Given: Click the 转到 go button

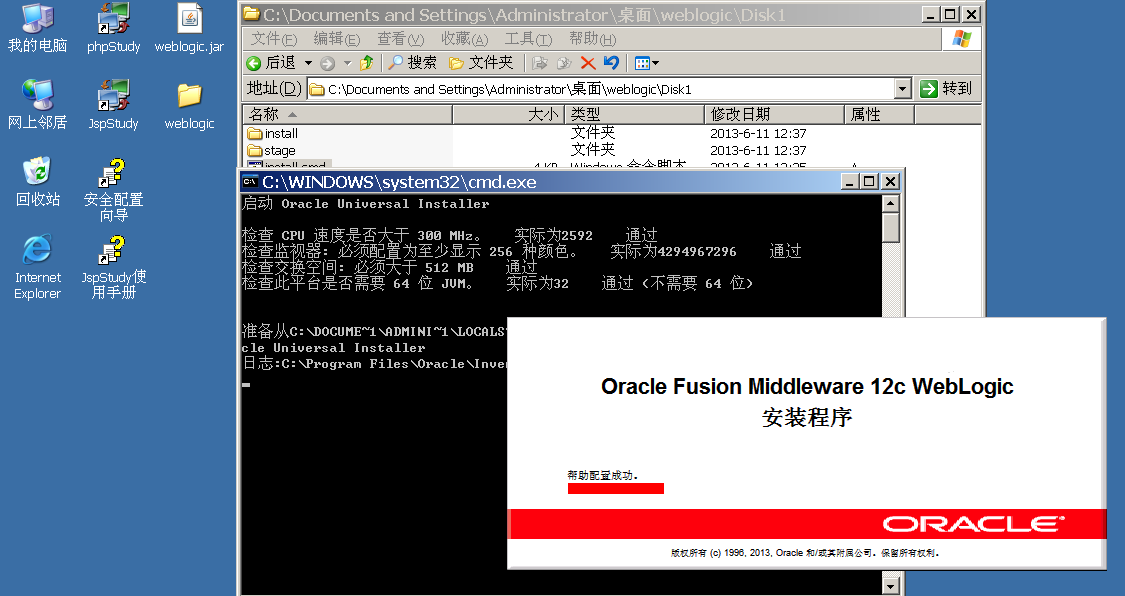Looking at the screenshot, I should [x=946, y=89].
